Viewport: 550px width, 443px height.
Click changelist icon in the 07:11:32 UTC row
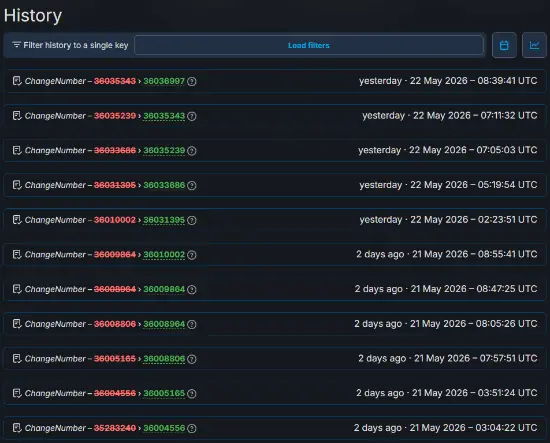pyautogui.click(x=17, y=116)
